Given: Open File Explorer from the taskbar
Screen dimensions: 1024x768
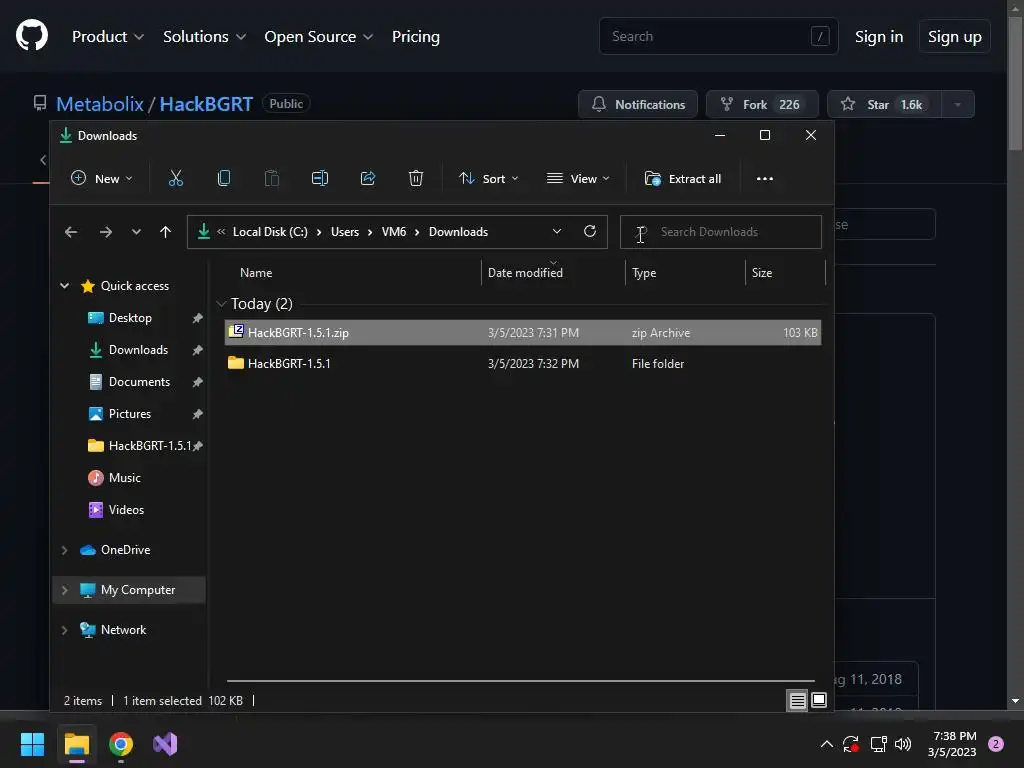Looking at the screenshot, I should pyautogui.click(x=77, y=744).
